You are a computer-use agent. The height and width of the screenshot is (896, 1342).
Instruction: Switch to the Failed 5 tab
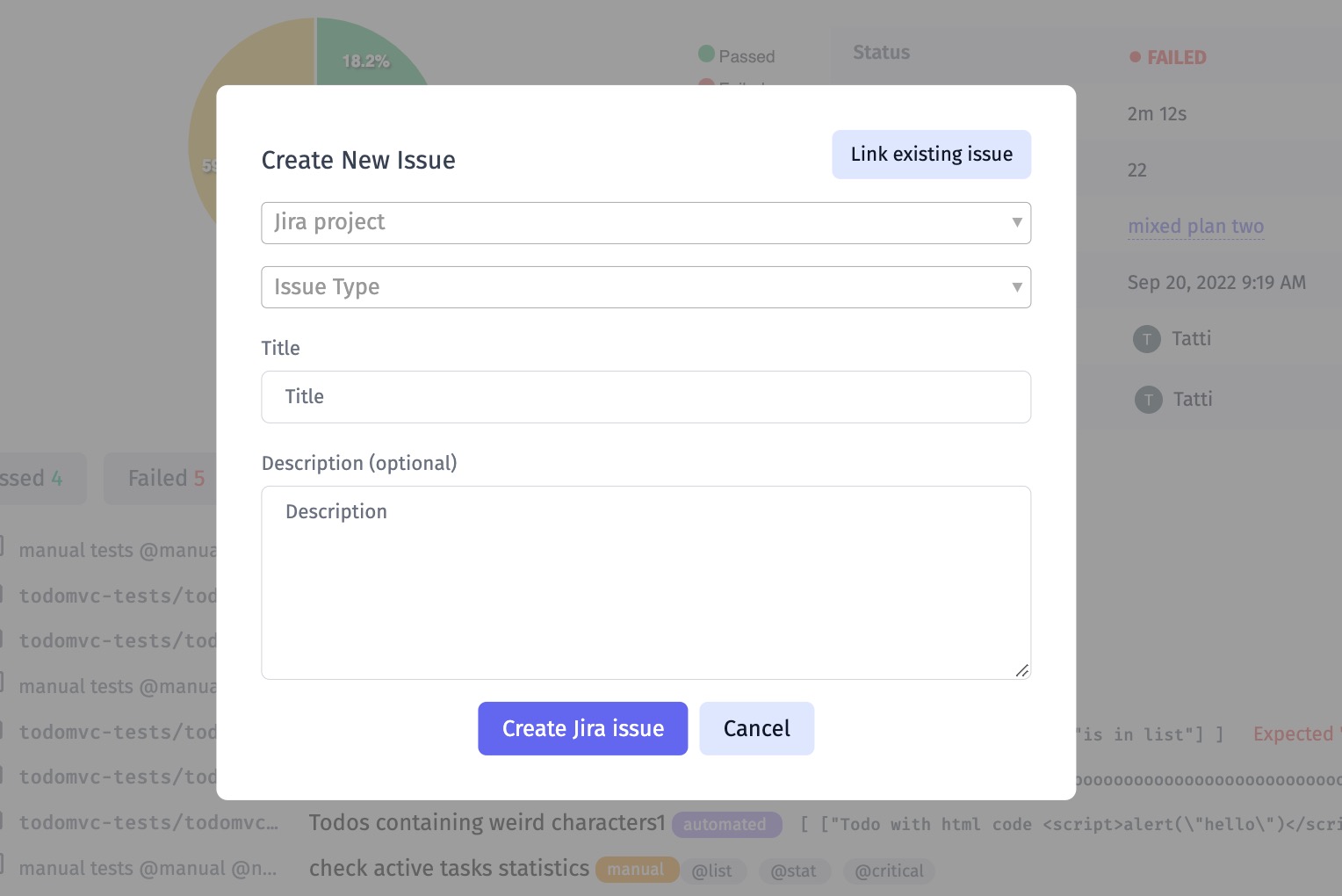pos(160,479)
